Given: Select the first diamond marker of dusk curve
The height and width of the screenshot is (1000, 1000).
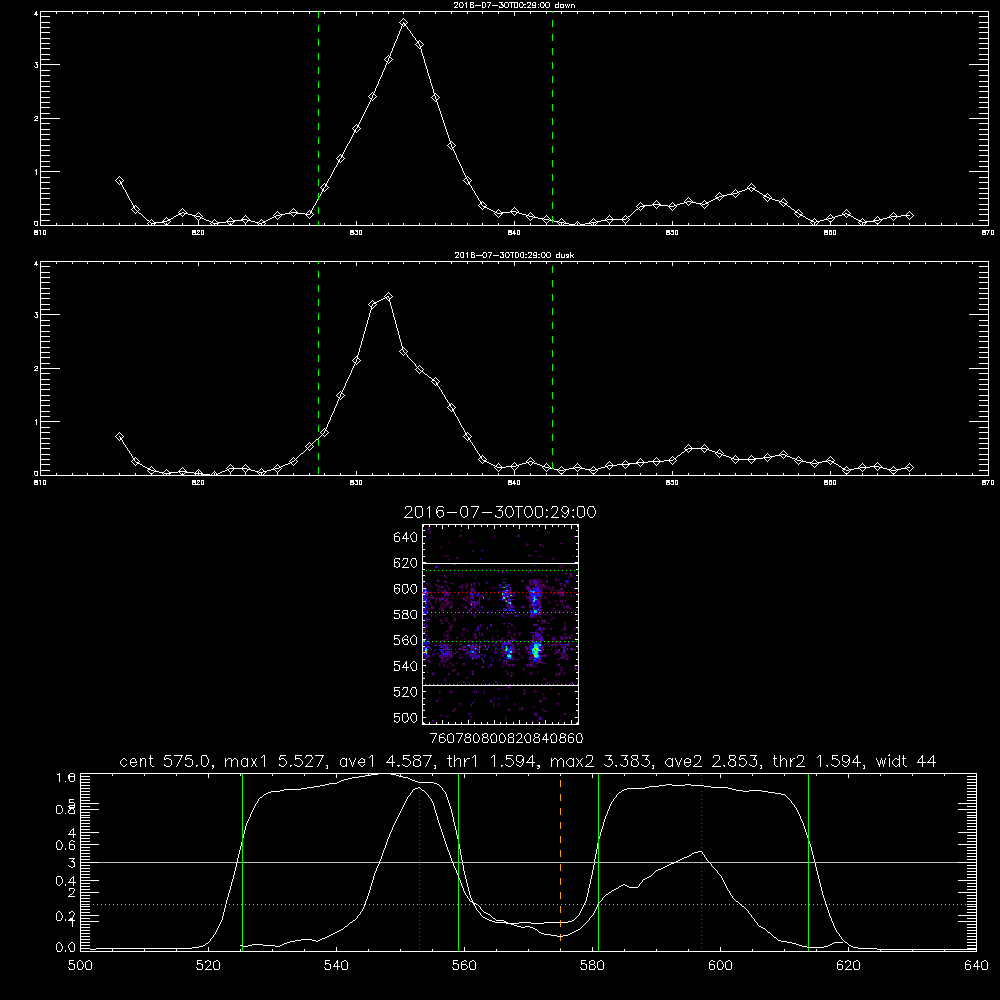Looking at the screenshot, I should point(119,436).
